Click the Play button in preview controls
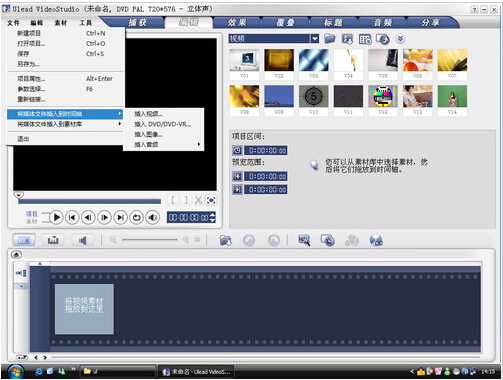Viewport: 503px width, 380px height. [x=56, y=218]
